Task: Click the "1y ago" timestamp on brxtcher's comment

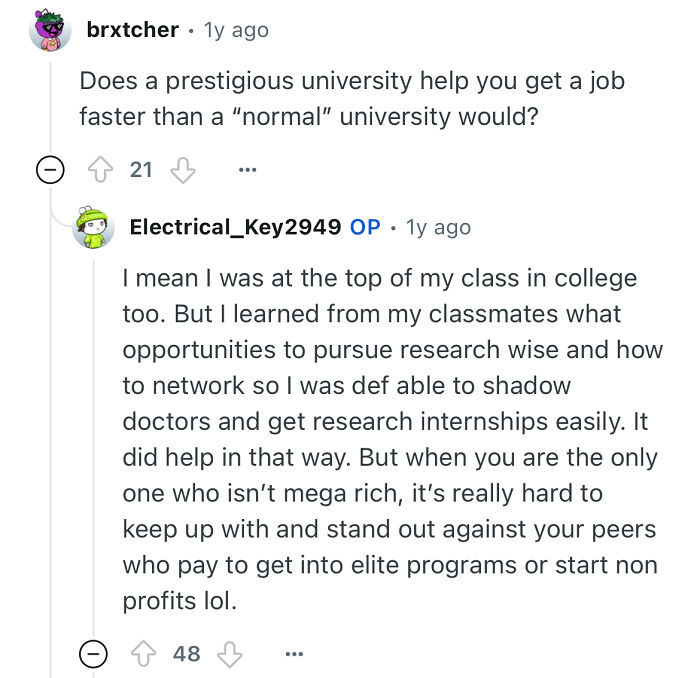Action: click(x=236, y=30)
